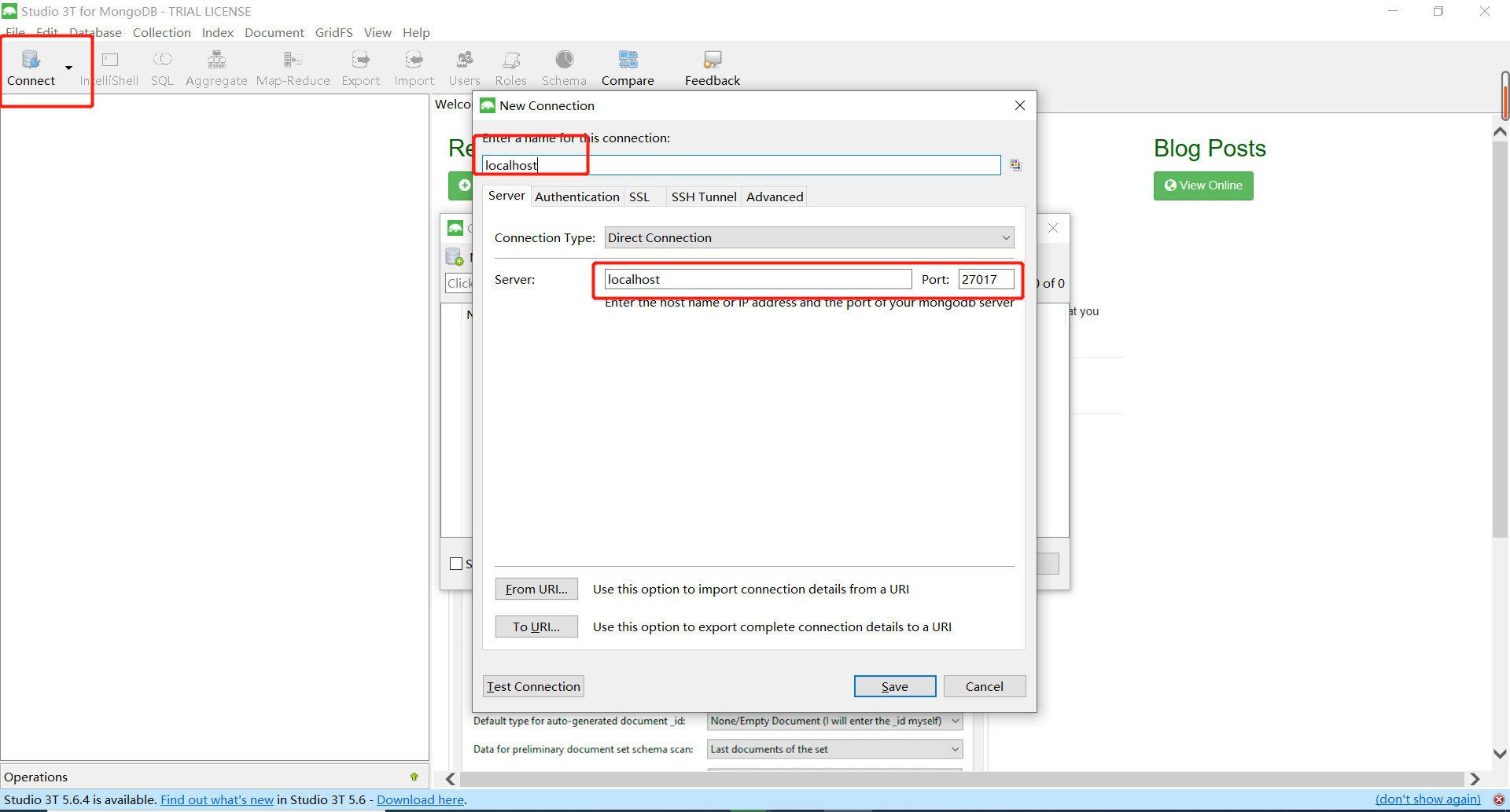Switch to the Authentication tab
This screenshot has height=812, width=1510.
click(x=576, y=197)
